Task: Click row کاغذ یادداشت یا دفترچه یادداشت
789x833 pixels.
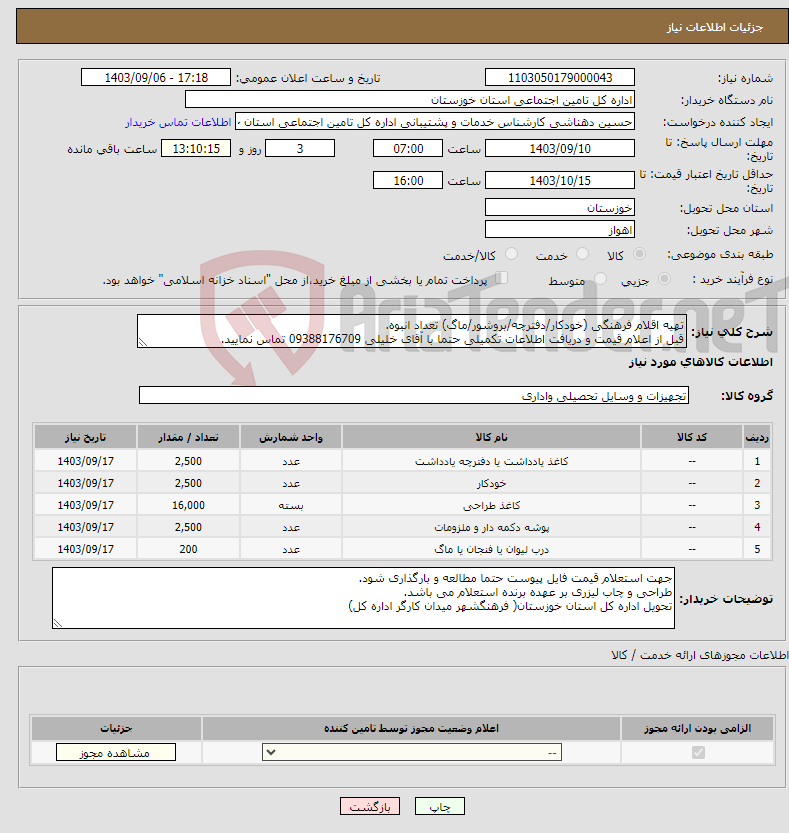Action: pyautogui.click(x=402, y=461)
